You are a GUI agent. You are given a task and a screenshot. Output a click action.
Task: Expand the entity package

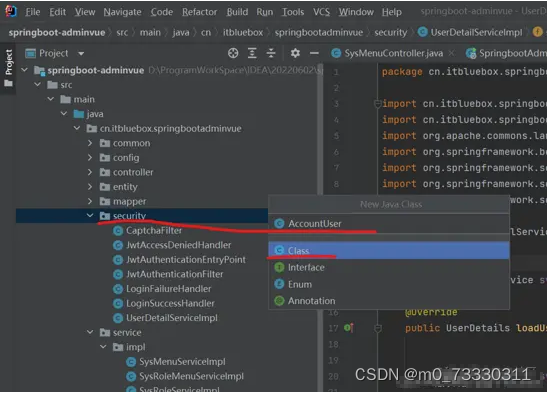coord(90,187)
